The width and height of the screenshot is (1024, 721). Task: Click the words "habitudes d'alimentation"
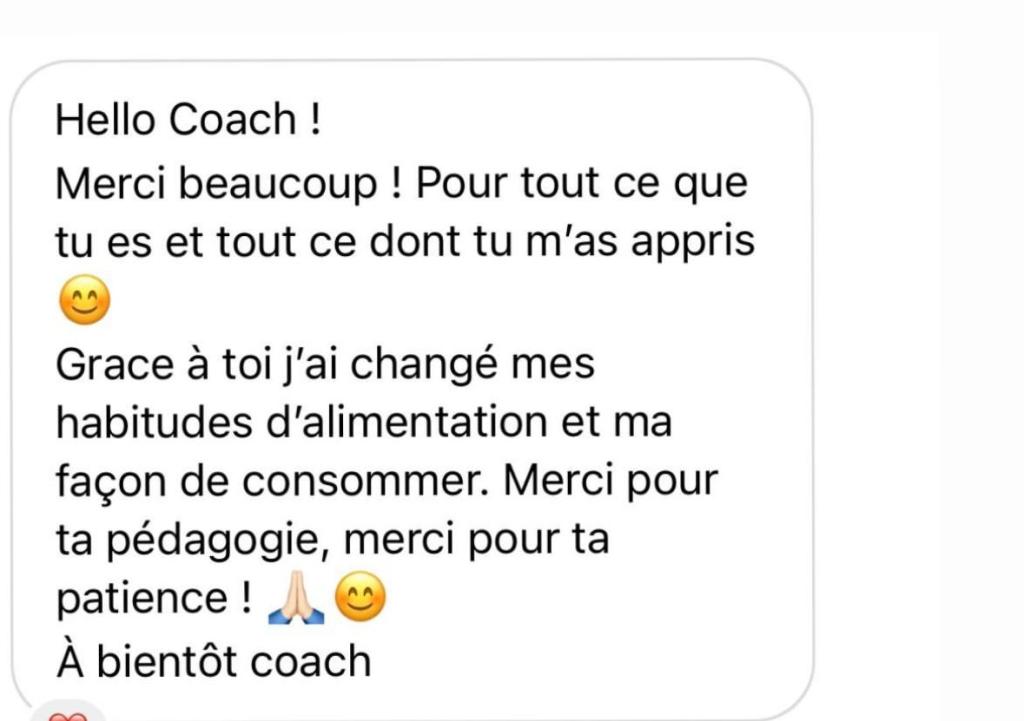pos(301,422)
